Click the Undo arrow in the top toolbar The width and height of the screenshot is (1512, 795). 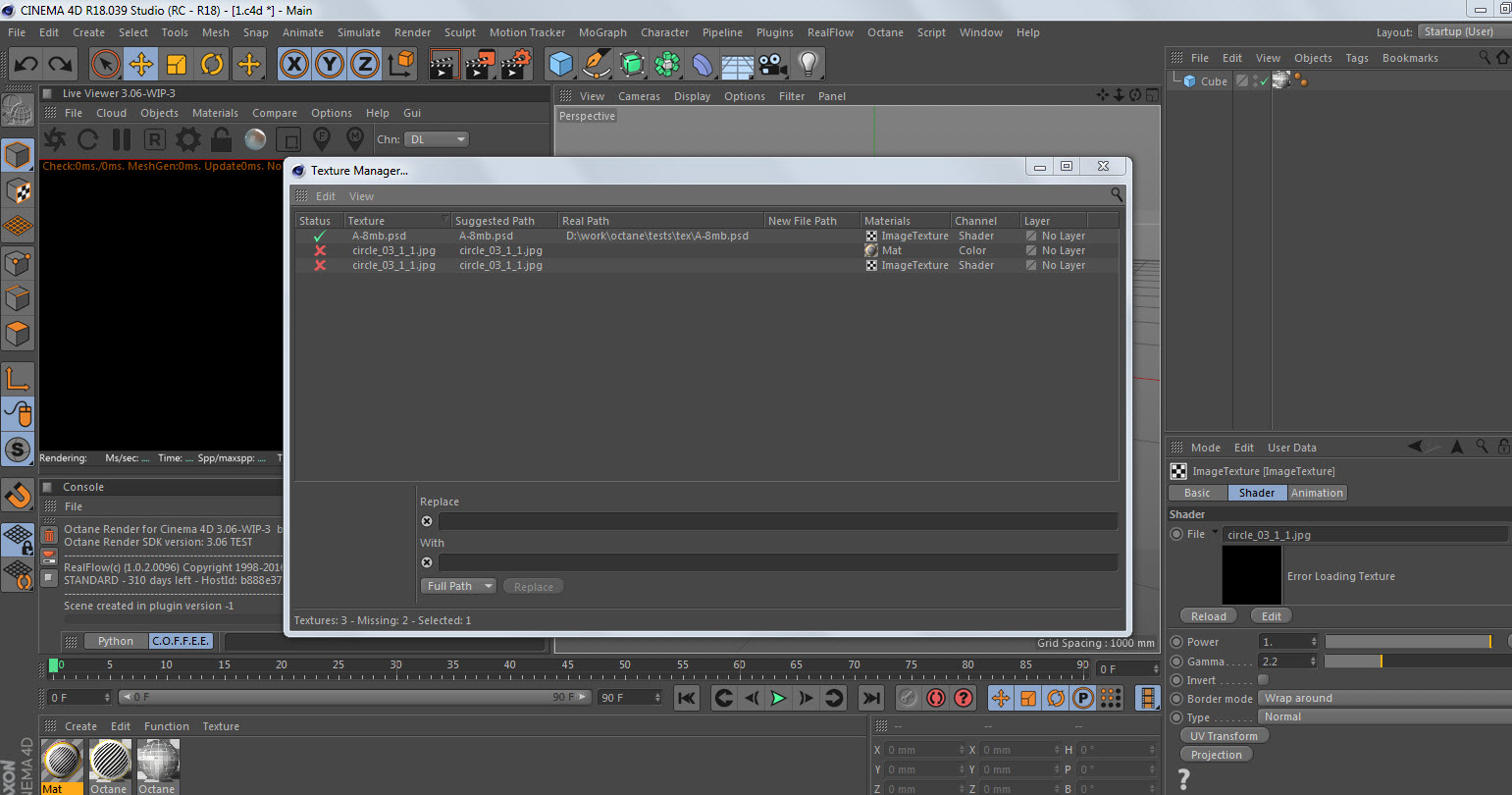pos(26,65)
